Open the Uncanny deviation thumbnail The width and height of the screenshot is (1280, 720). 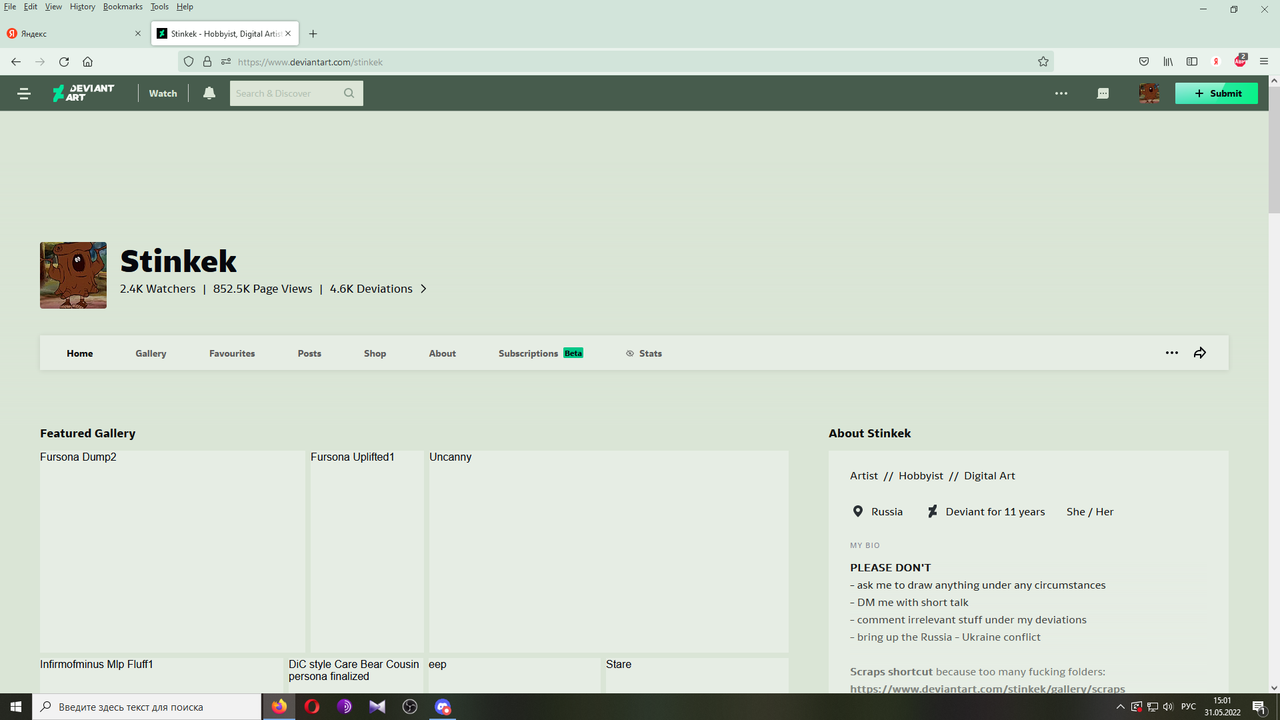pos(609,551)
